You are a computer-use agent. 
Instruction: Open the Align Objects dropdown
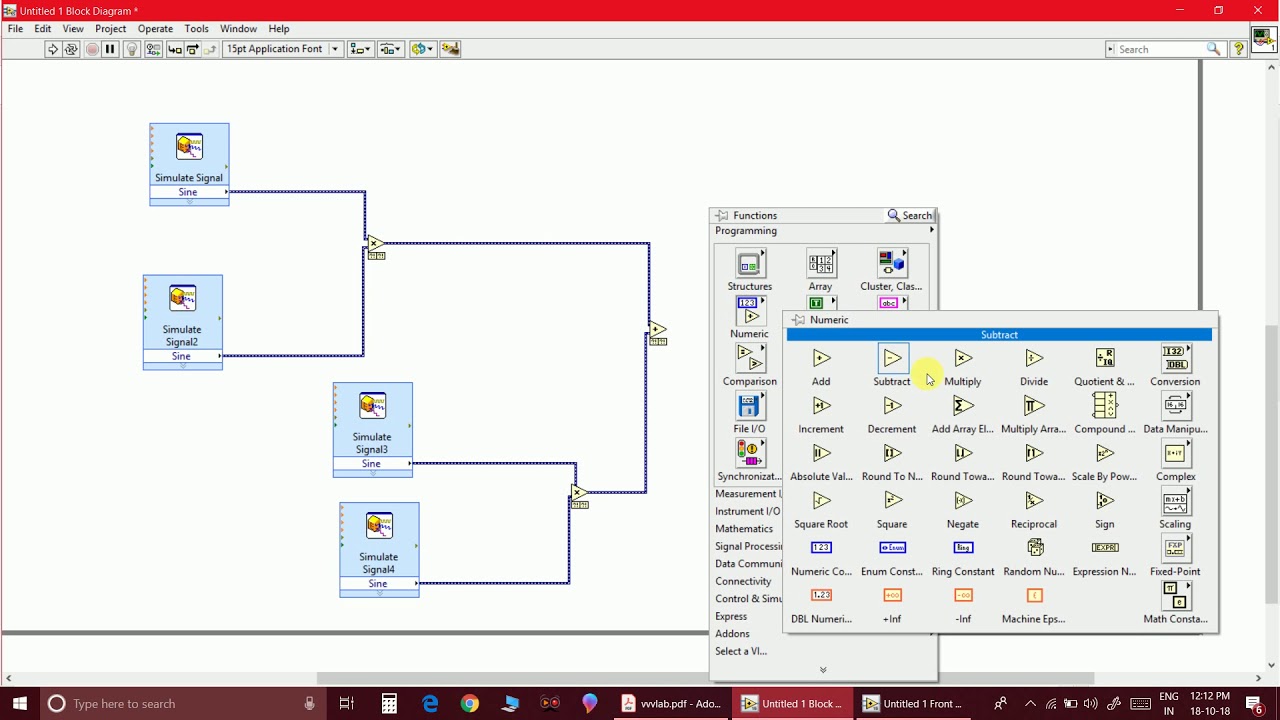click(360, 49)
